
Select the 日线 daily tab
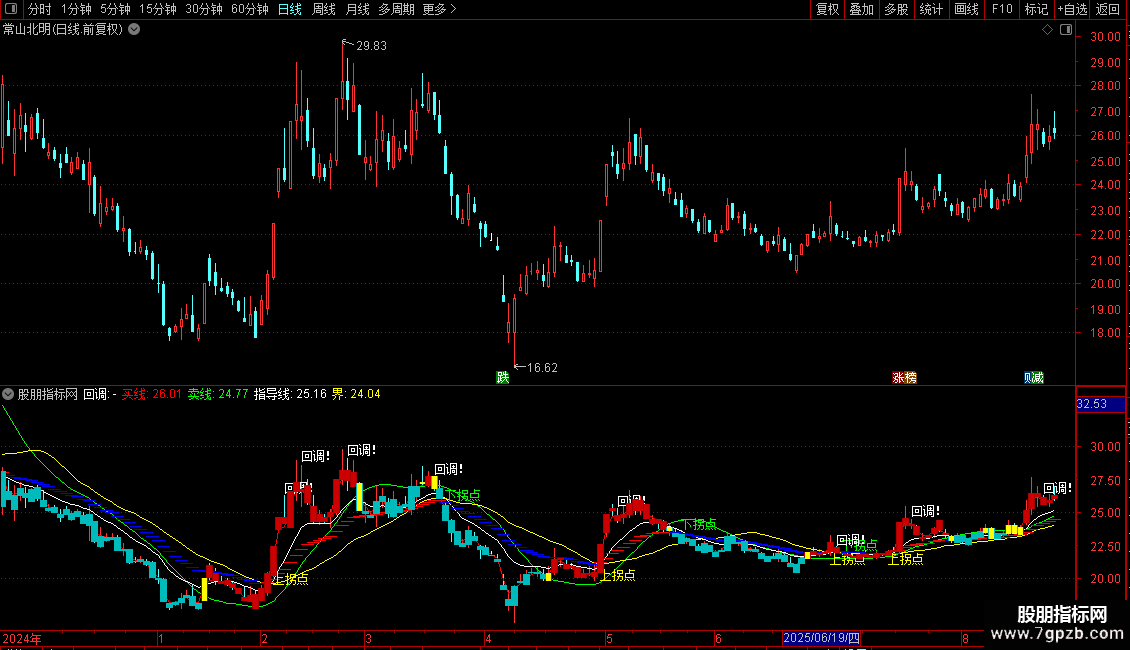290,9
